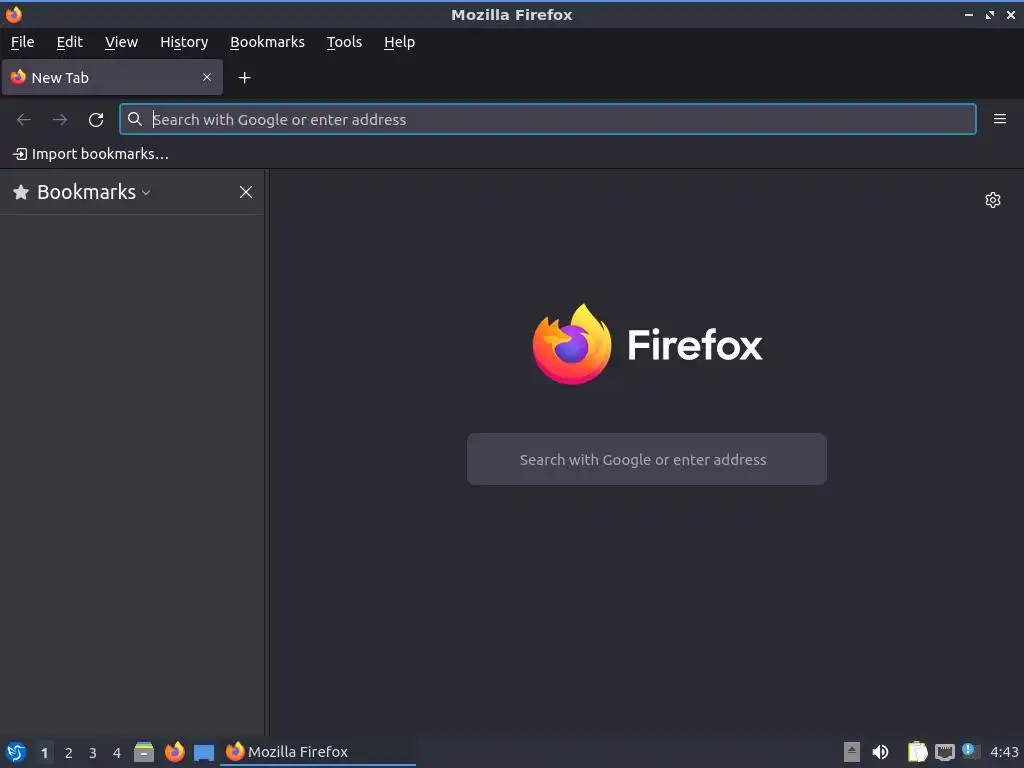Click the center page search box

click(647, 459)
